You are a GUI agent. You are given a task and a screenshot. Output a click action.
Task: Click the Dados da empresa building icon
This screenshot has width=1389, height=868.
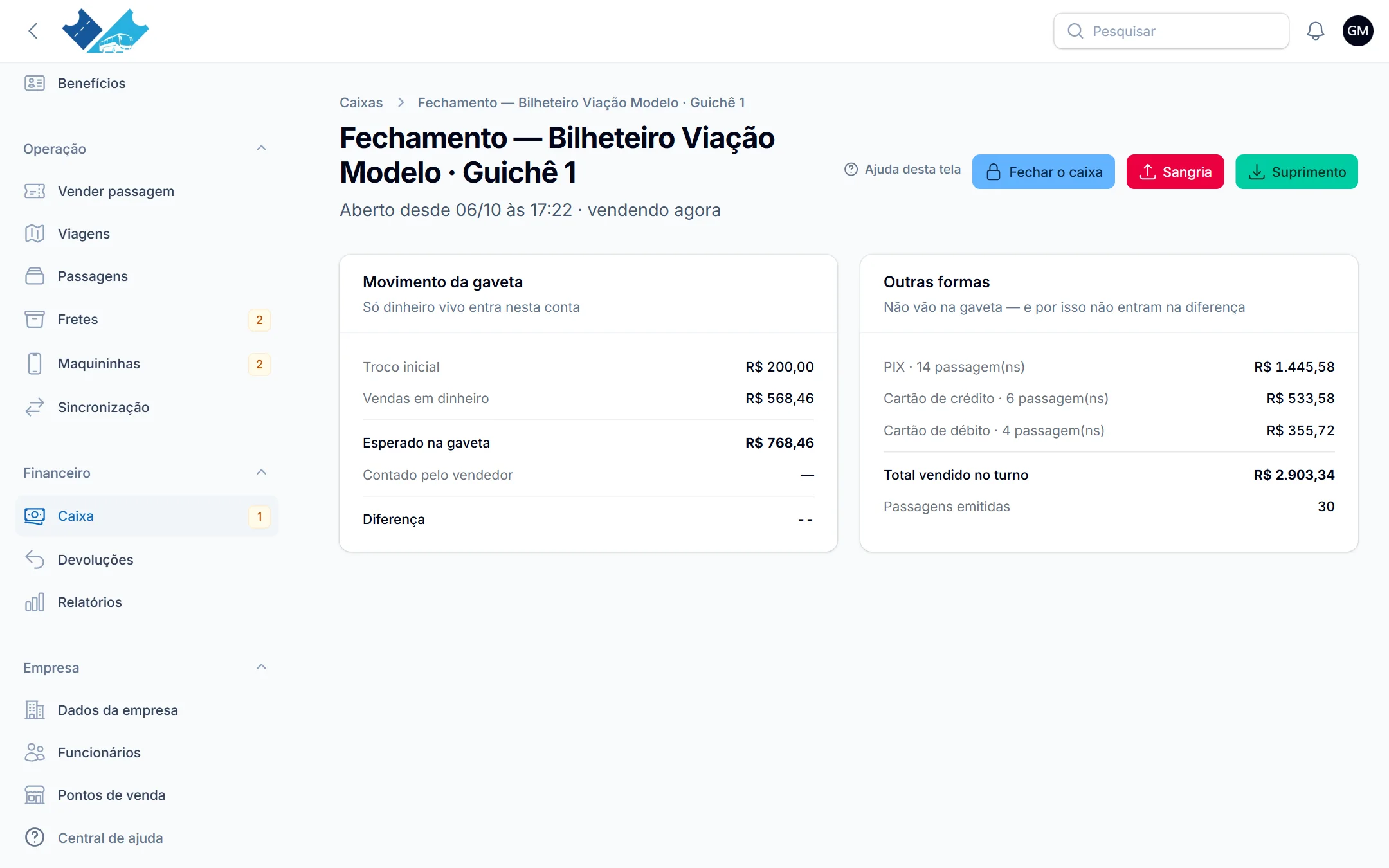coord(35,710)
